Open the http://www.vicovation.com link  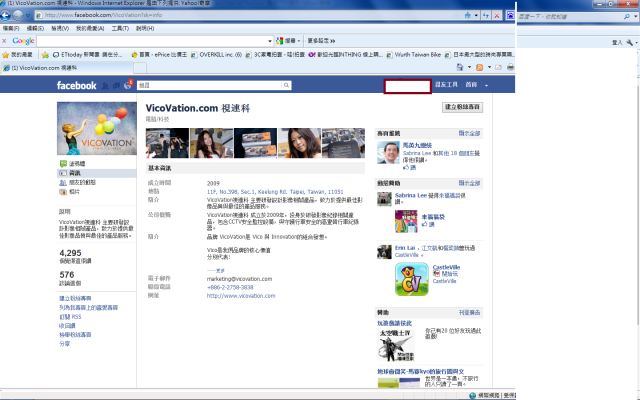point(241,296)
